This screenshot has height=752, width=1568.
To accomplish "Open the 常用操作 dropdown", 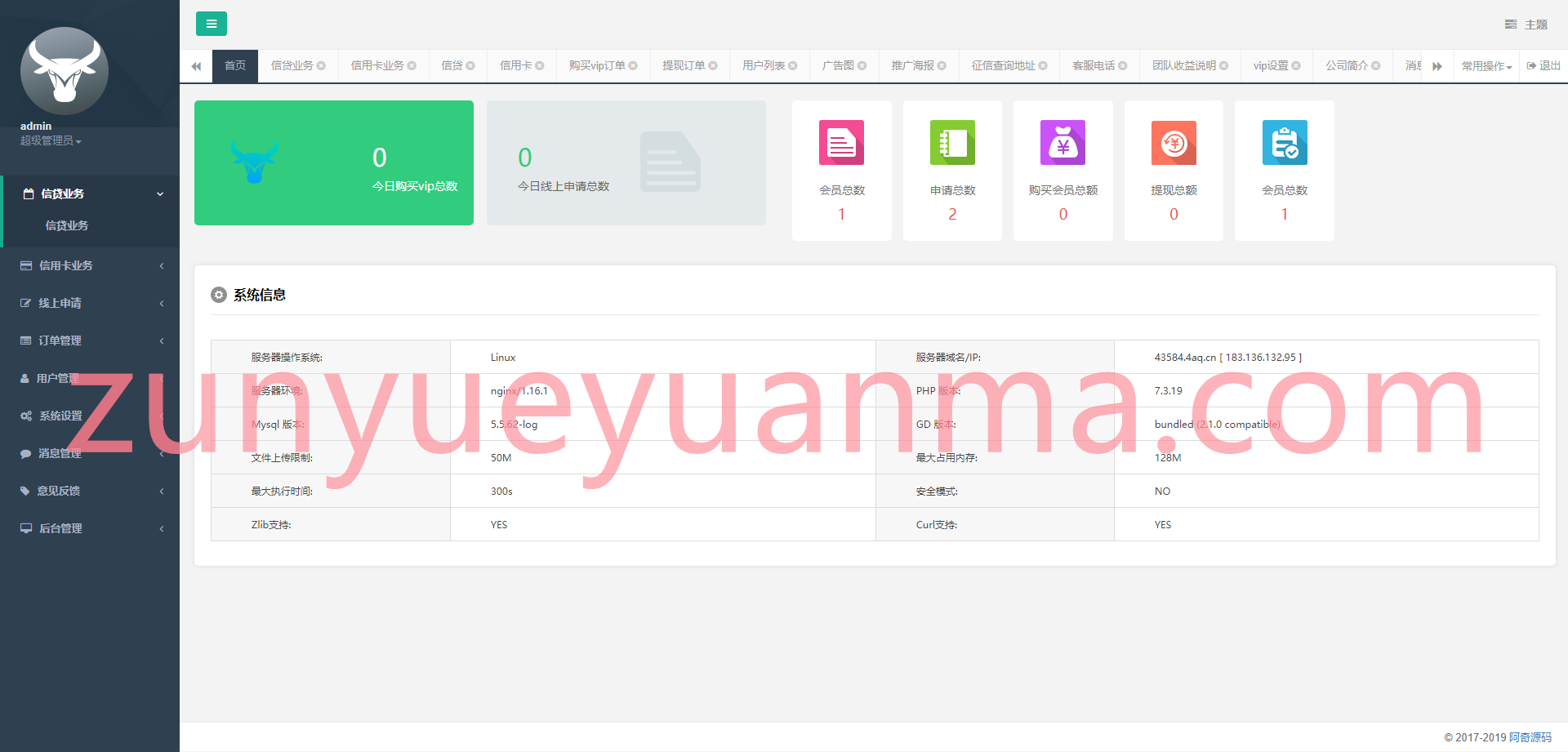I will (x=1486, y=66).
